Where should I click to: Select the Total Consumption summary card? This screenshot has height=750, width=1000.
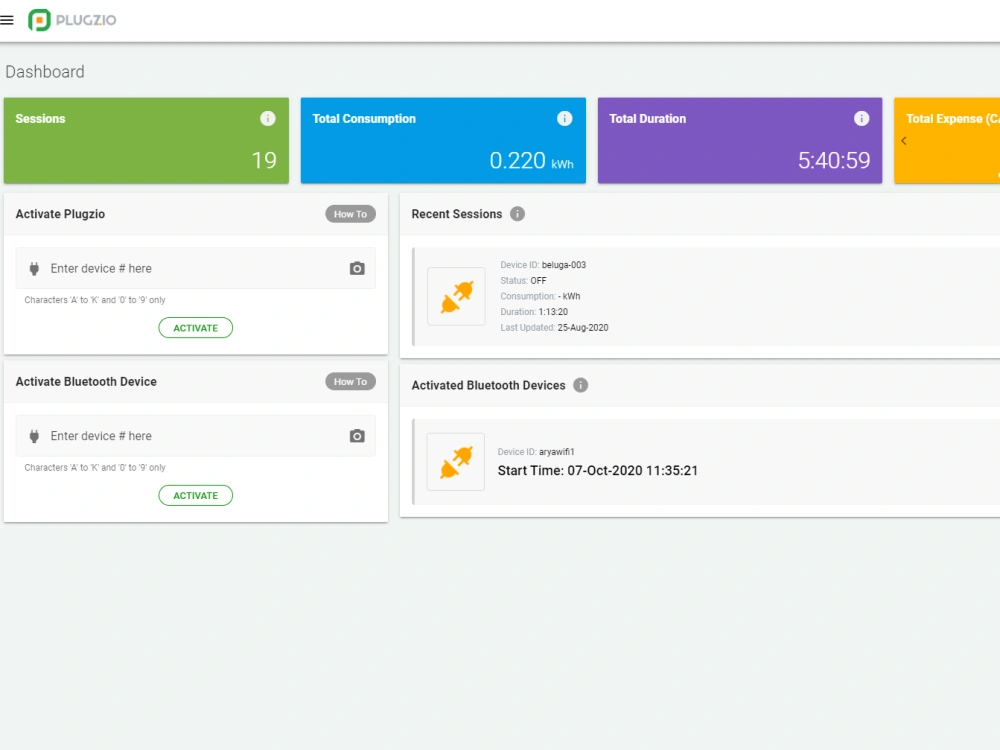coord(443,140)
